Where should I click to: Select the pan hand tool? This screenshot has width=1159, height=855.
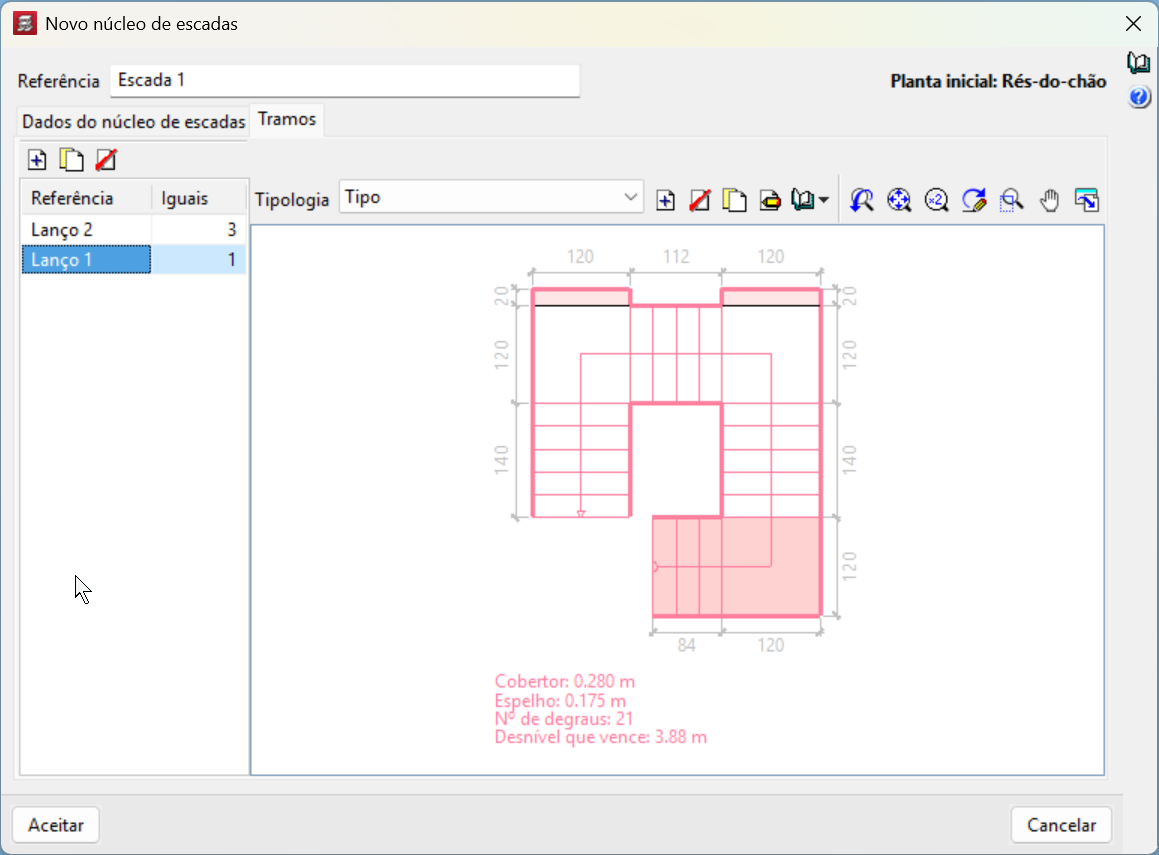click(1049, 200)
